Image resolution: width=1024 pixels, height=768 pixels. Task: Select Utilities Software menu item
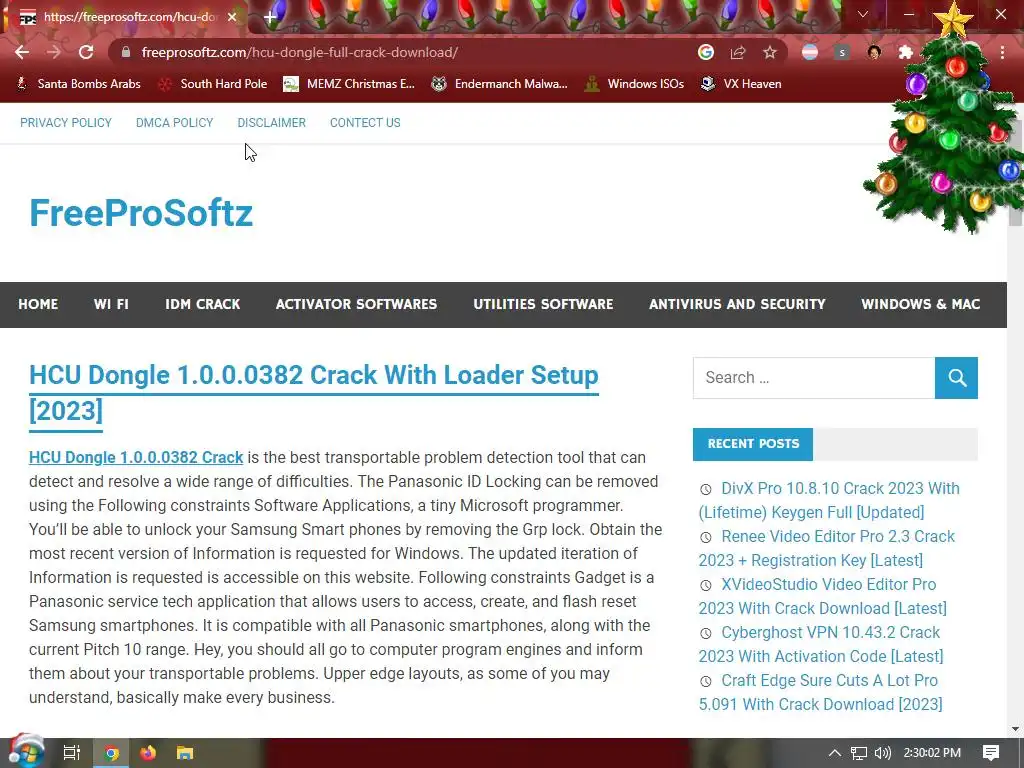click(x=543, y=304)
